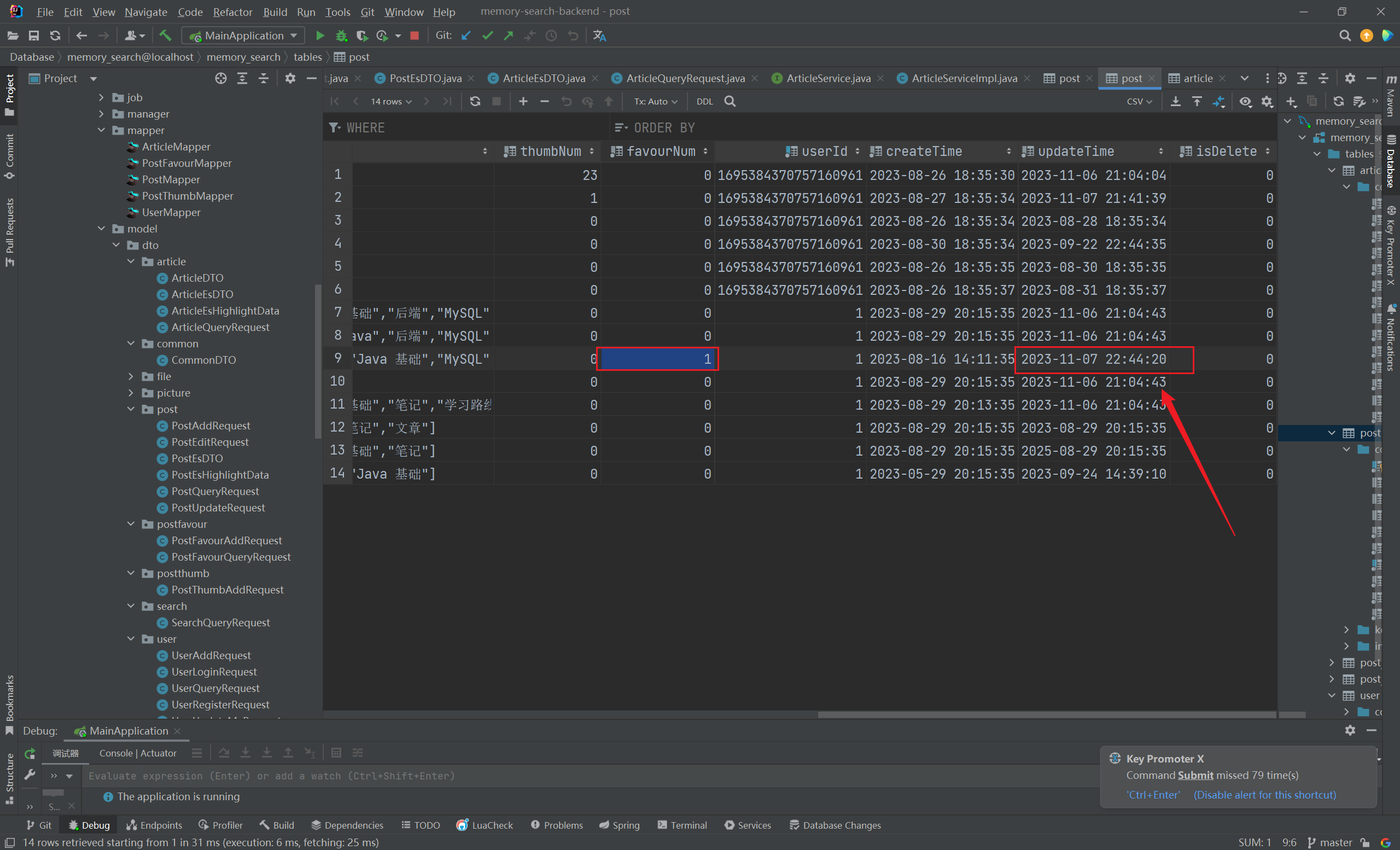Image resolution: width=1400 pixels, height=850 pixels.
Task: Export data download icon
Action: click(1176, 101)
